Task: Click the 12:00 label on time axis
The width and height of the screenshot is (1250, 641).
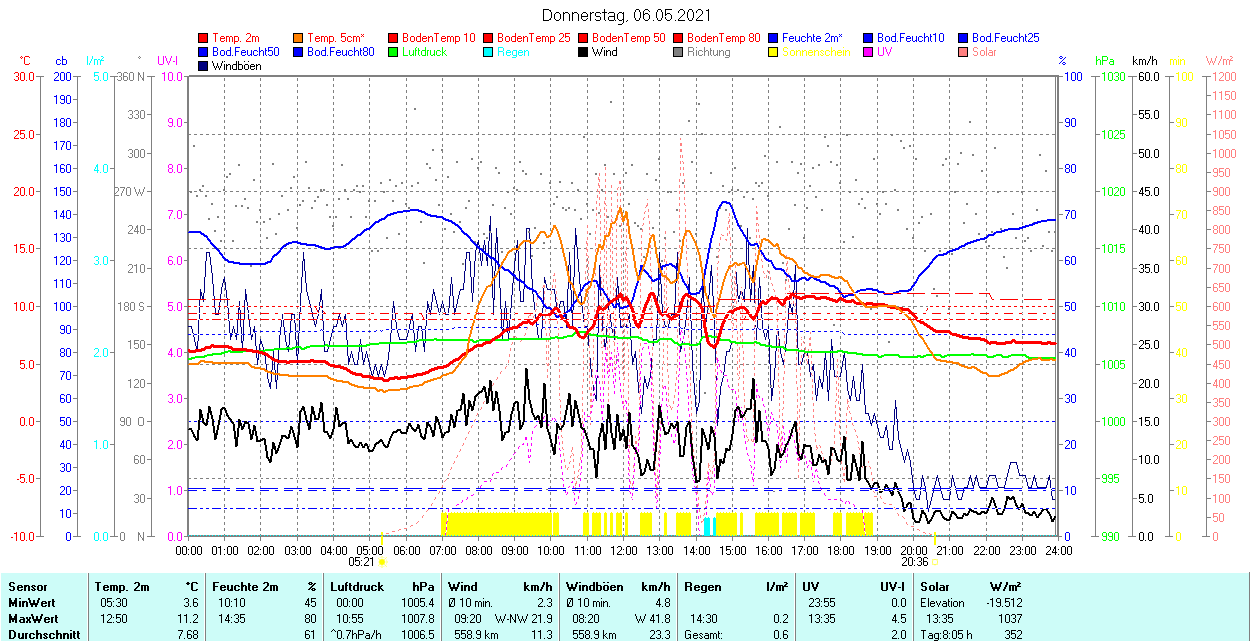Action: 624,550
